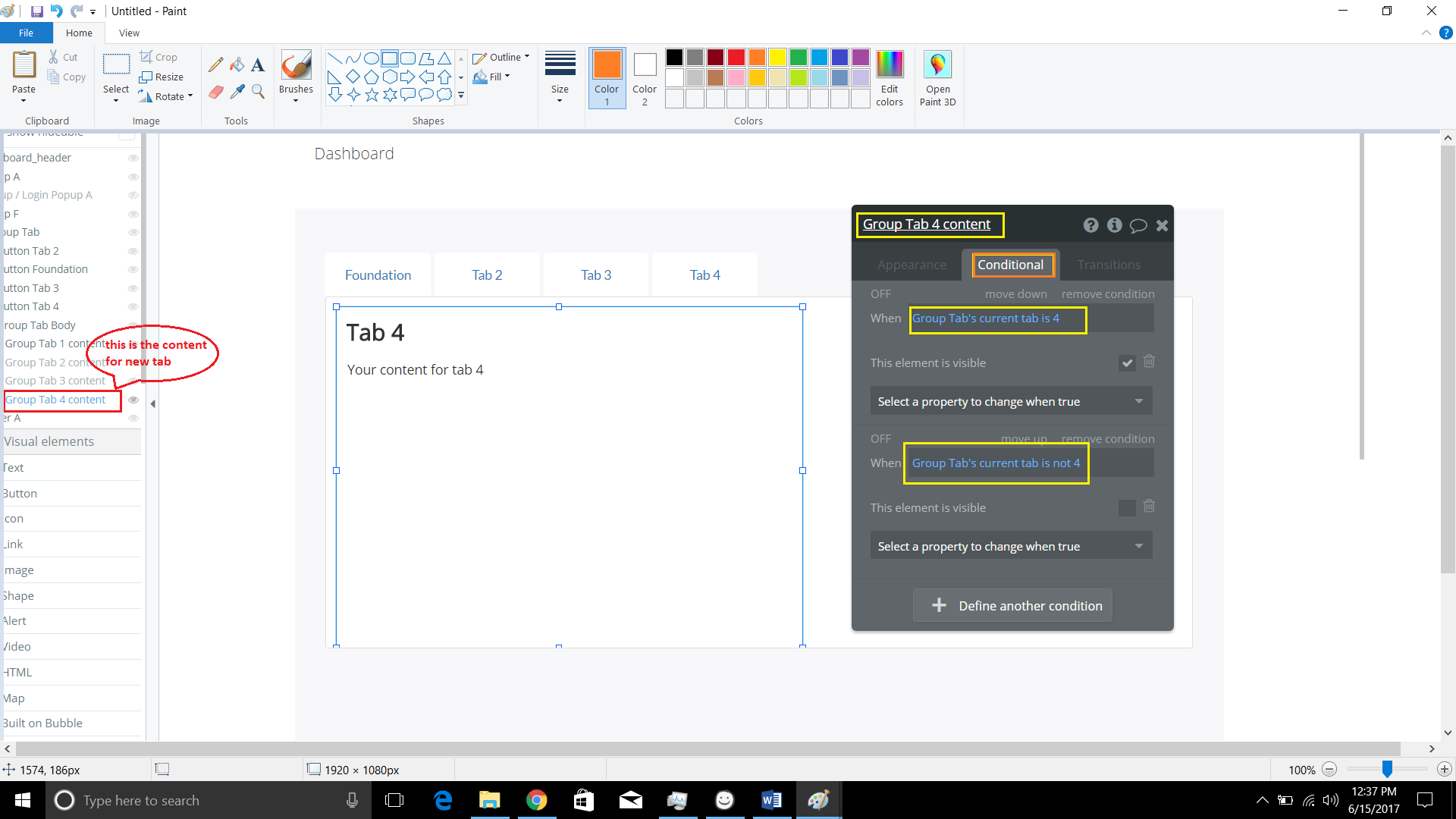Click the zoom in plus button

point(1444,770)
